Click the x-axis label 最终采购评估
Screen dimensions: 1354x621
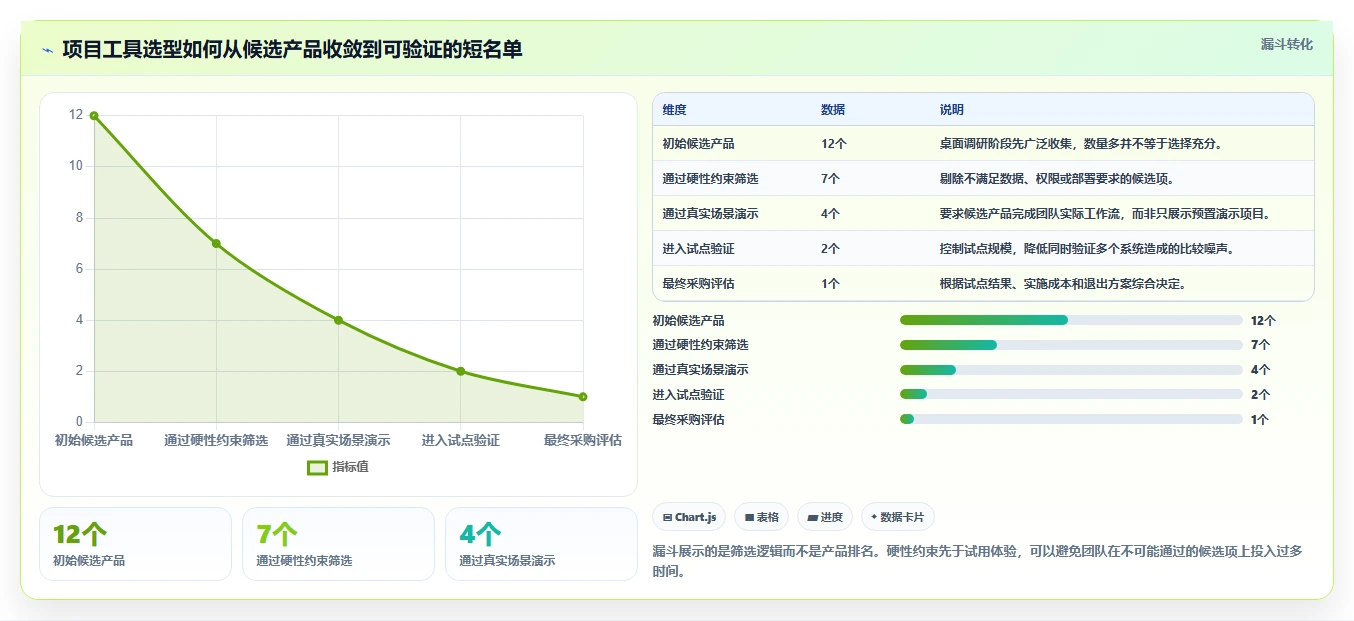pos(583,440)
